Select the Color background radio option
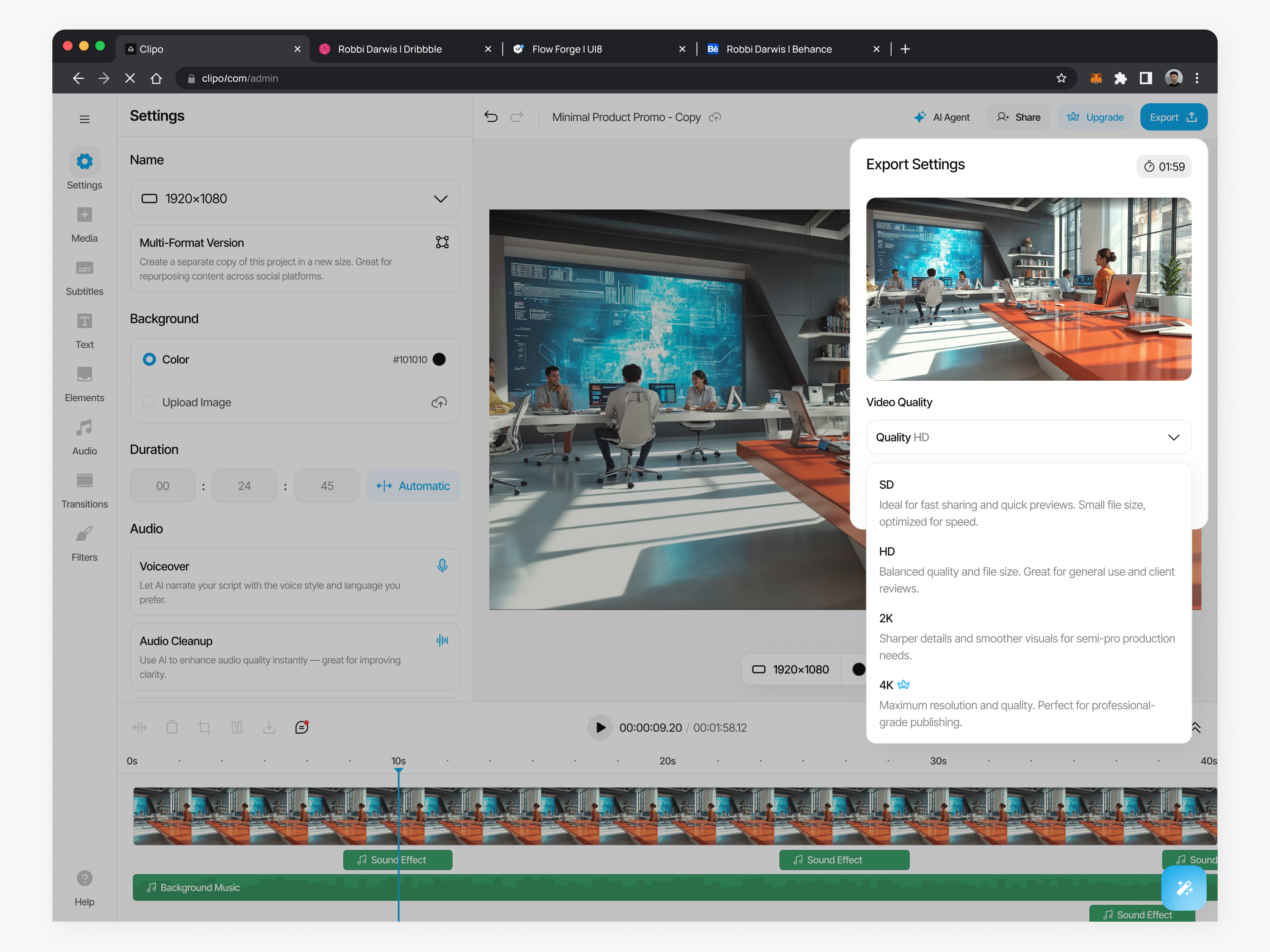 pyautogui.click(x=149, y=359)
